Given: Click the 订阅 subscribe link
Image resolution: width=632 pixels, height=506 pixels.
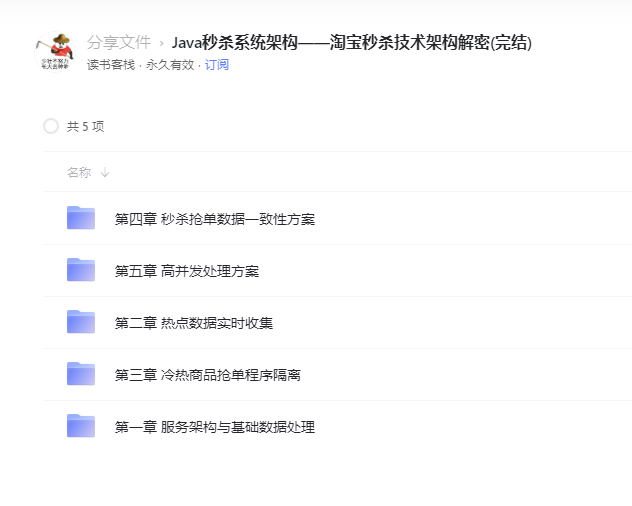Looking at the screenshot, I should tap(216, 65).
